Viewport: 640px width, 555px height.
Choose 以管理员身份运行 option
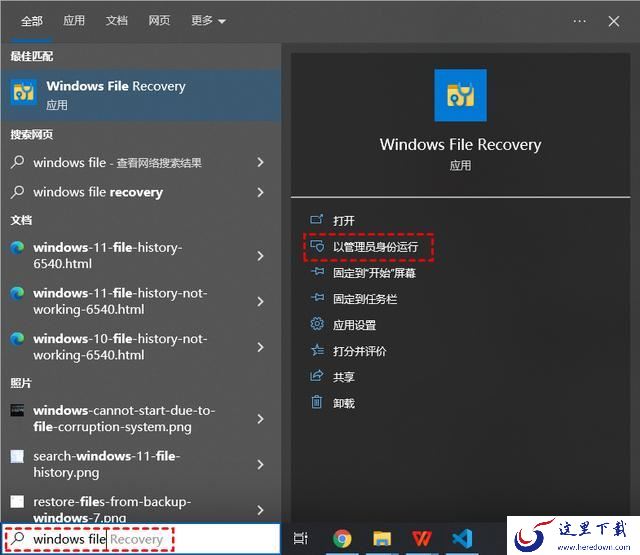pos(376,247)
